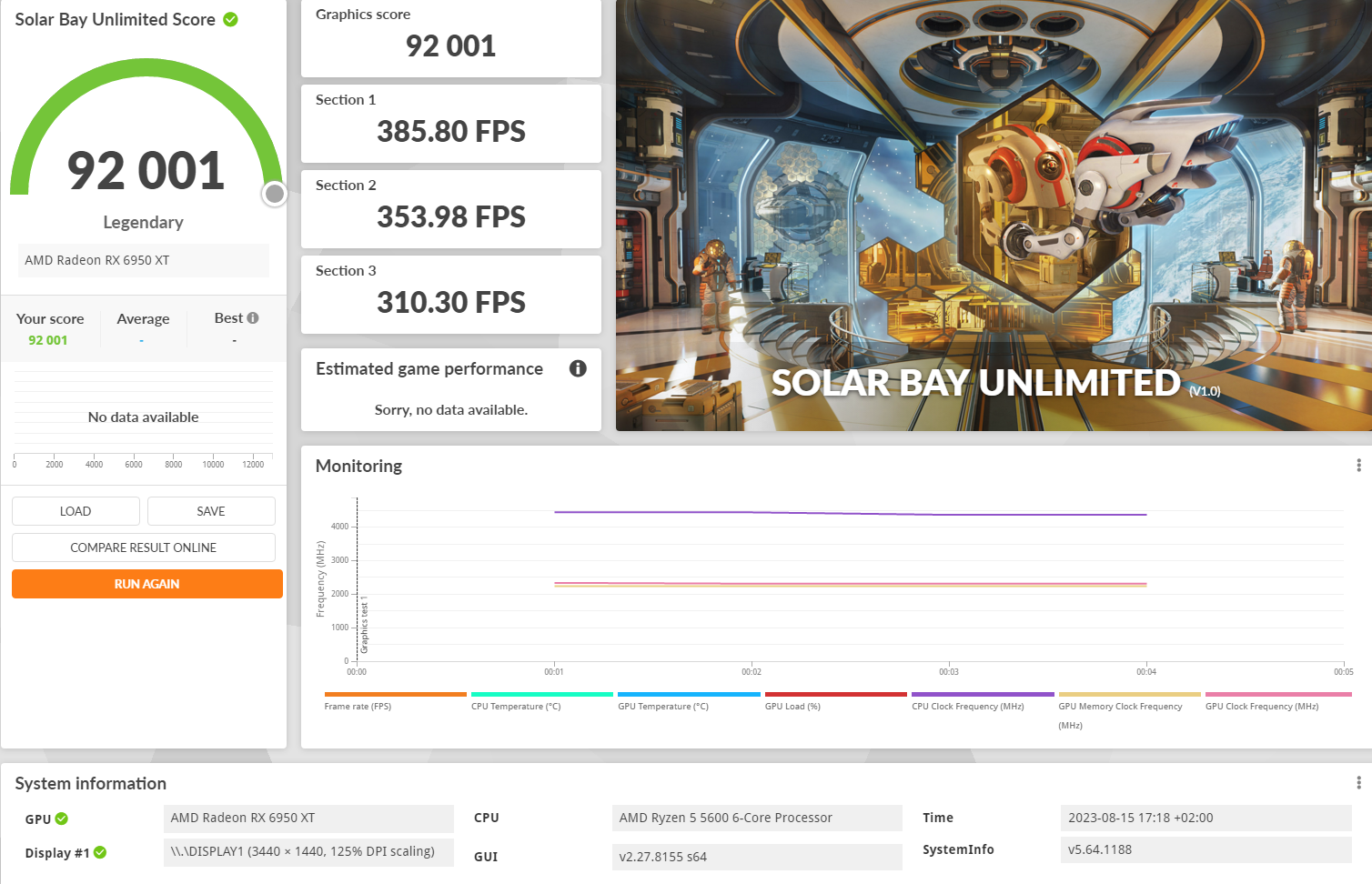Click the LOAD button
Viewport: 1372px width, 884px height.
(x=76, y=511)
